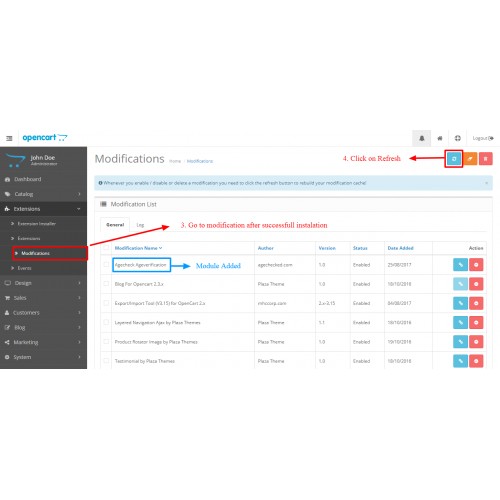Check the Blog For Opencart row checkbox
Image resolution: width=500 pixels, height=500 pixels.
[106, 284]
